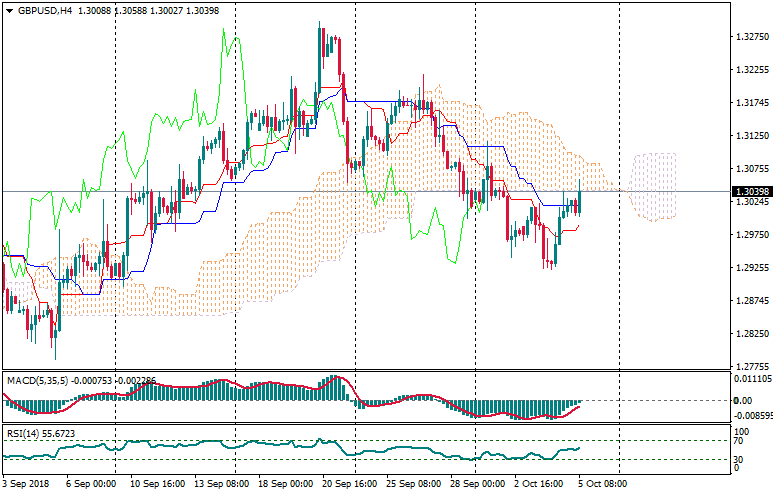
Task: Click the RSI 30 level label
Action: pyautogui.click(x=738, y=459)
